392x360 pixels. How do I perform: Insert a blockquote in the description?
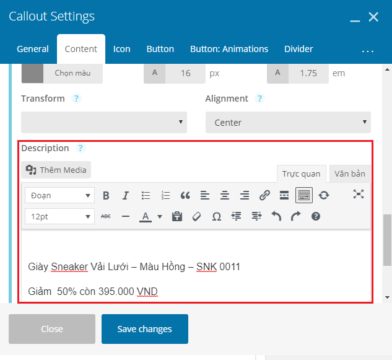185,195
